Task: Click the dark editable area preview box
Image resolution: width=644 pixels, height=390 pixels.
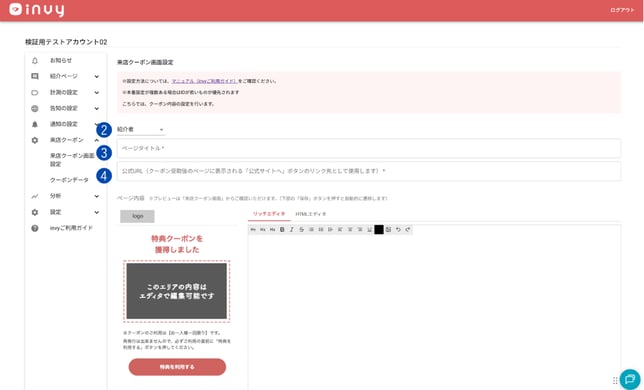Action: (177, 291)
